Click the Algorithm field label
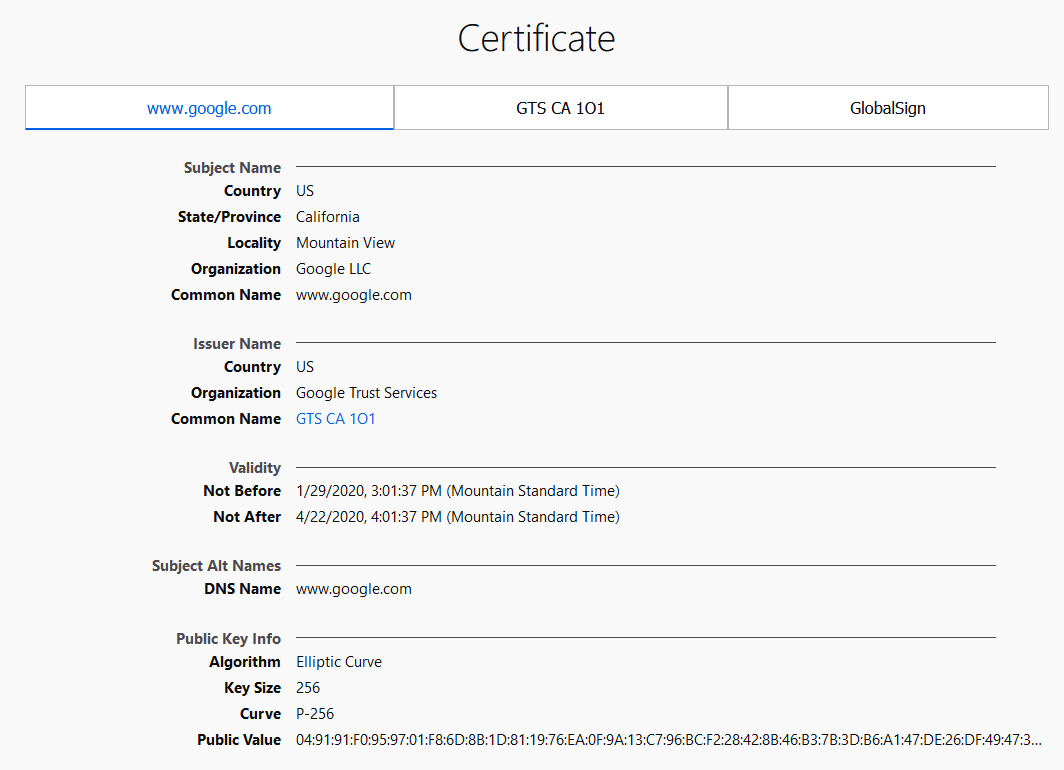 [245, 662]
